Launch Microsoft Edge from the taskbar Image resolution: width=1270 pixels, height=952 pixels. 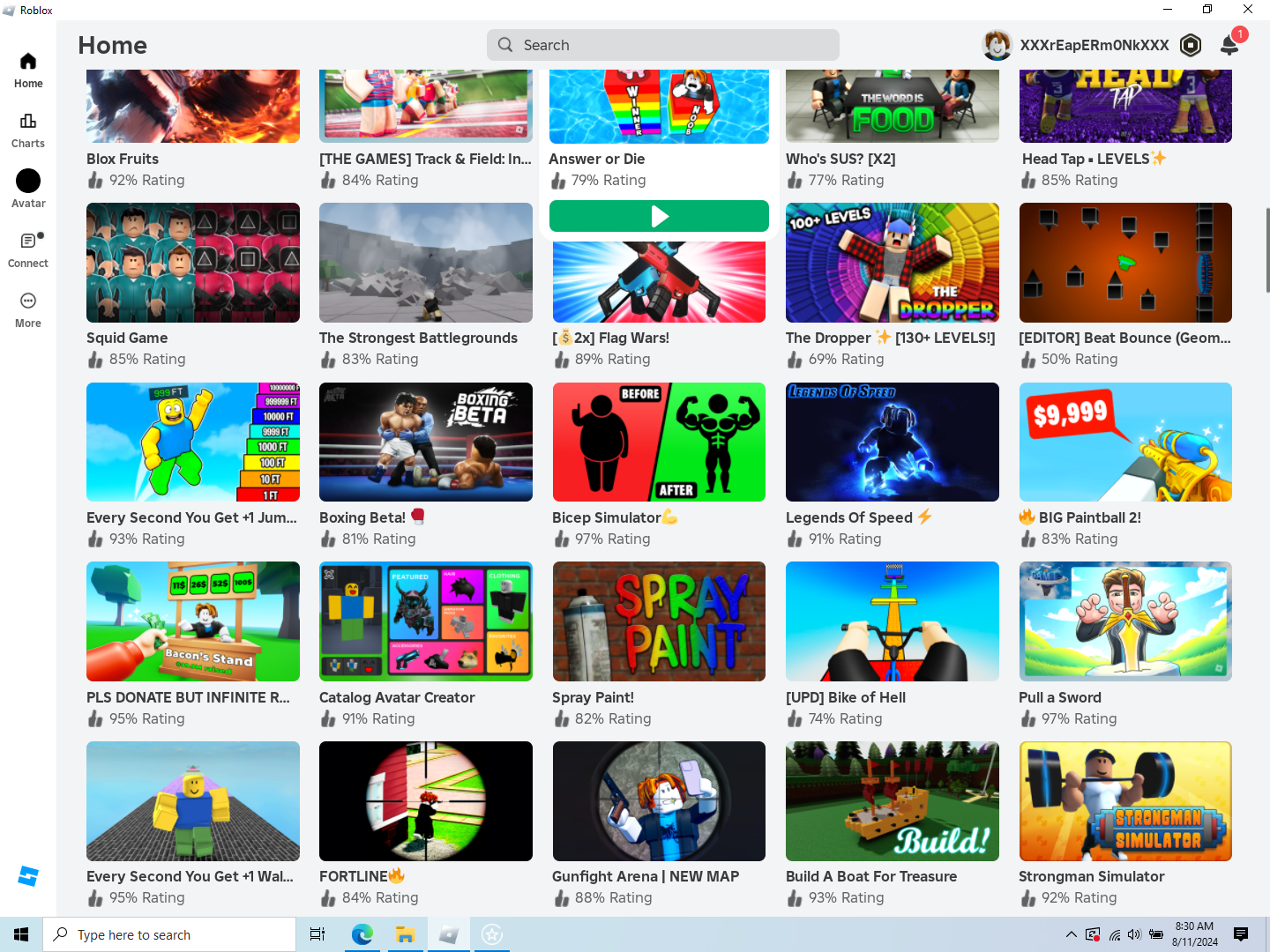pyautogui.click(x=362, y=934)
